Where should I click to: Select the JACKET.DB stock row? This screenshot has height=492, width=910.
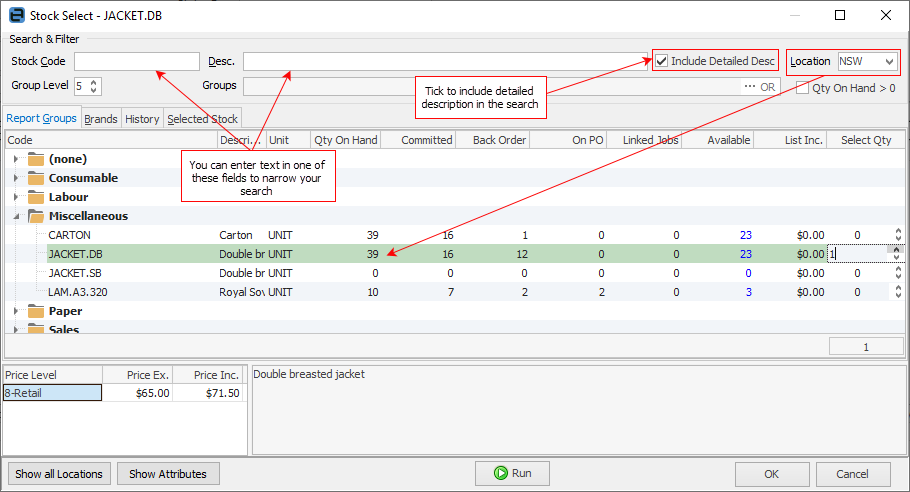[x=456, y=254]
